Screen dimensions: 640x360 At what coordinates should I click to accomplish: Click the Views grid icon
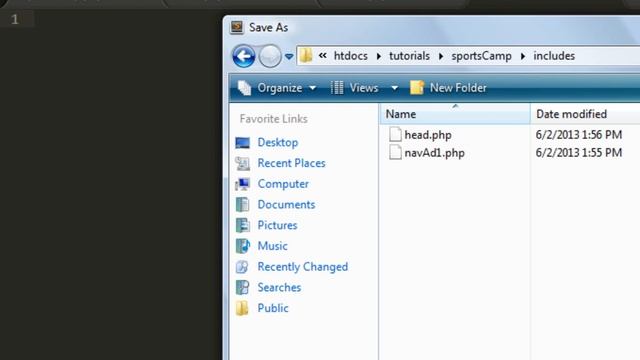337,88
